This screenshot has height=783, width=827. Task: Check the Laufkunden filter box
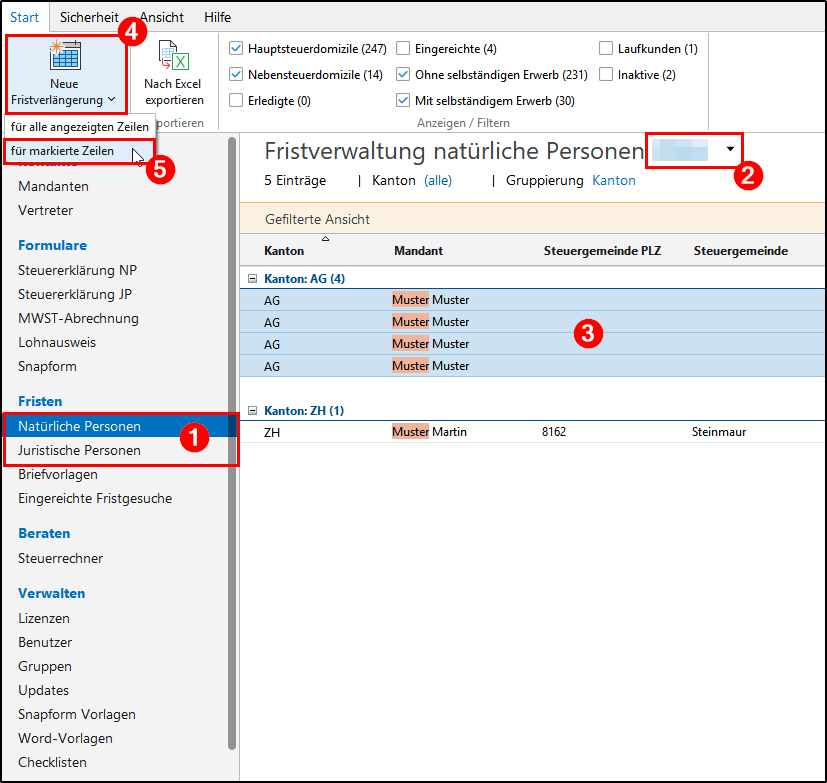pos(606,49)
